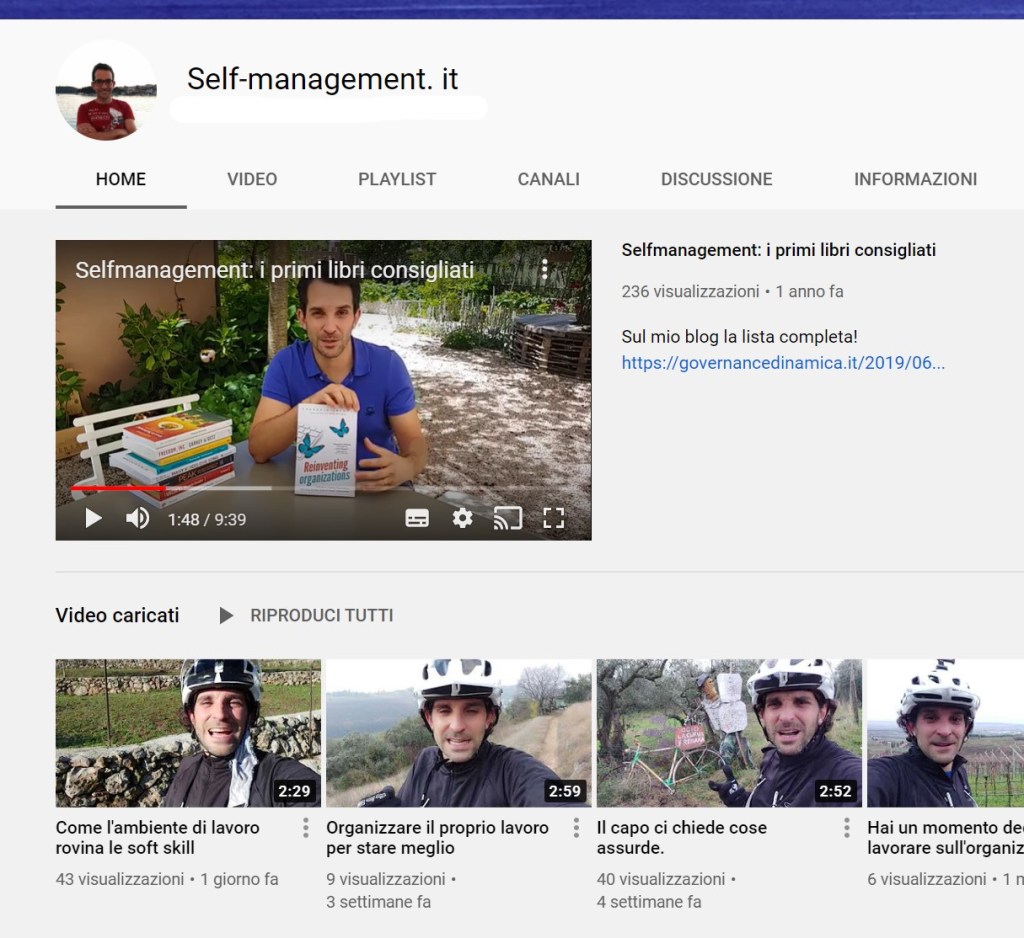Open options menu for 'Il capo ci chiede' video
1024x938 pixels.
pyautogui.click(x=846, y=828)
